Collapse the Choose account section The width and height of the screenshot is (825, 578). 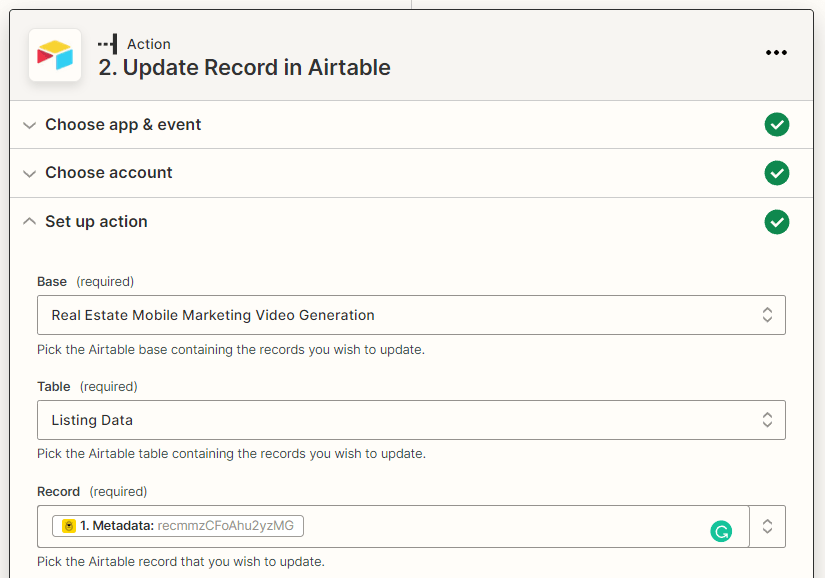29,172
